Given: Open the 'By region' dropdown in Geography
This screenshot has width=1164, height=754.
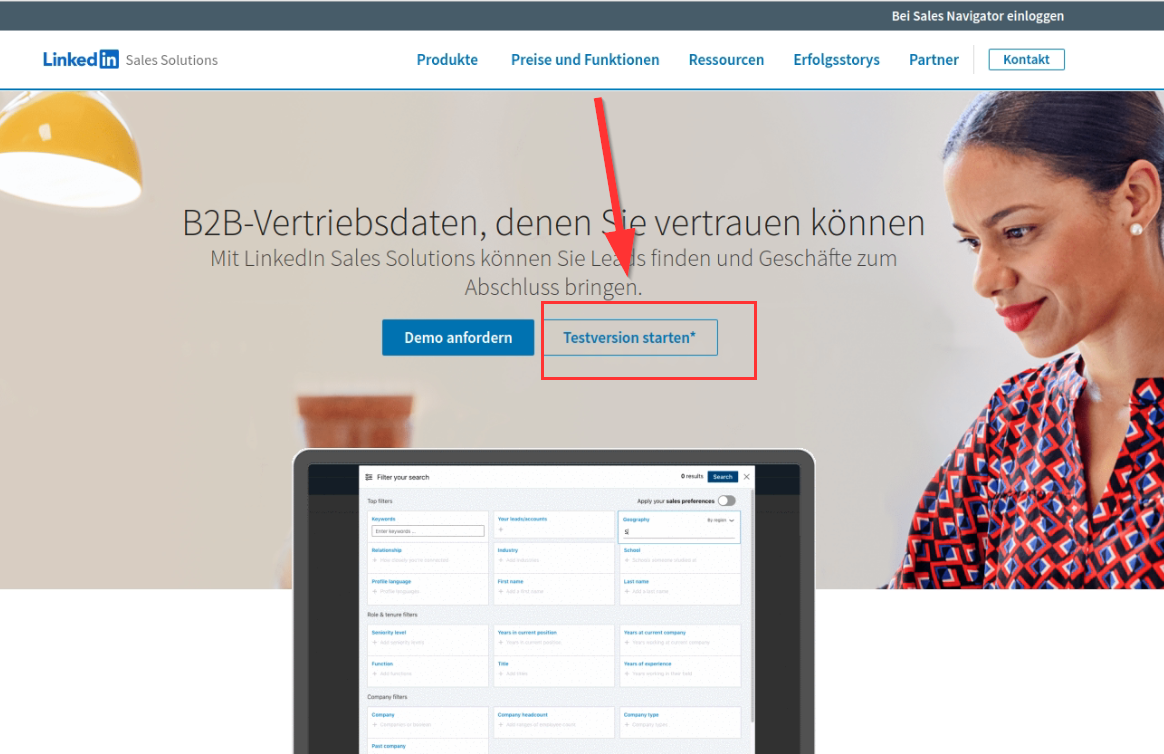Looking at the screenshot, I should click(721, 520).
